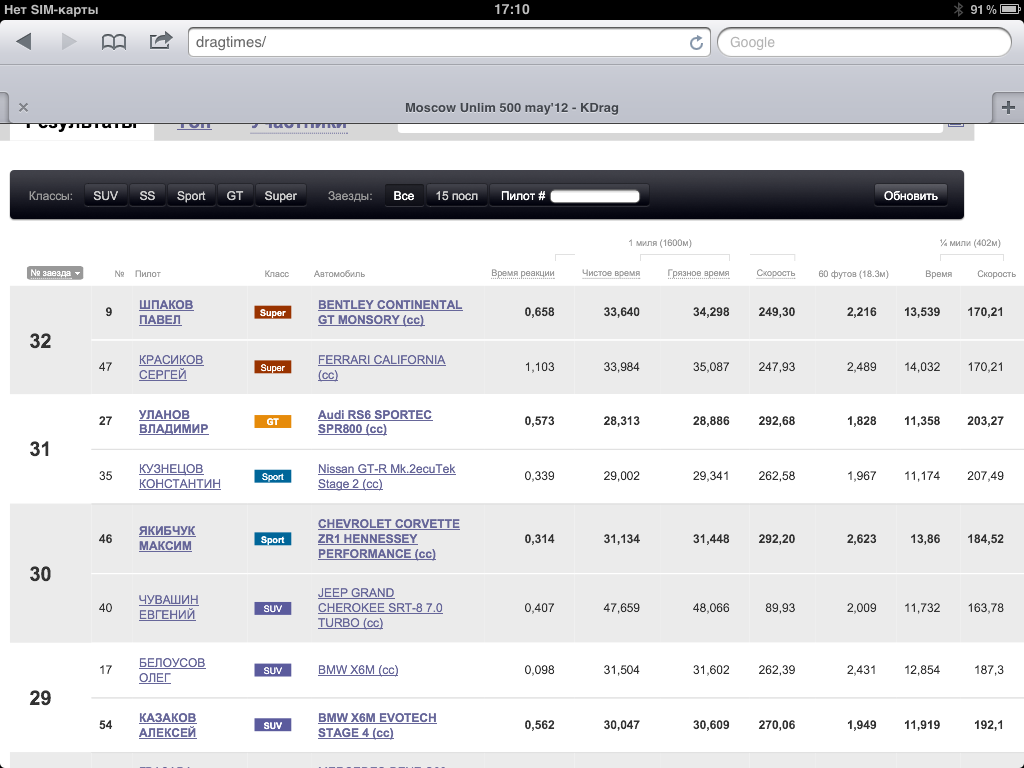Image resolution: width=1024 pixels, height=768 pixels.
Task: Filter by SS class
Action: tap(147, 196)
